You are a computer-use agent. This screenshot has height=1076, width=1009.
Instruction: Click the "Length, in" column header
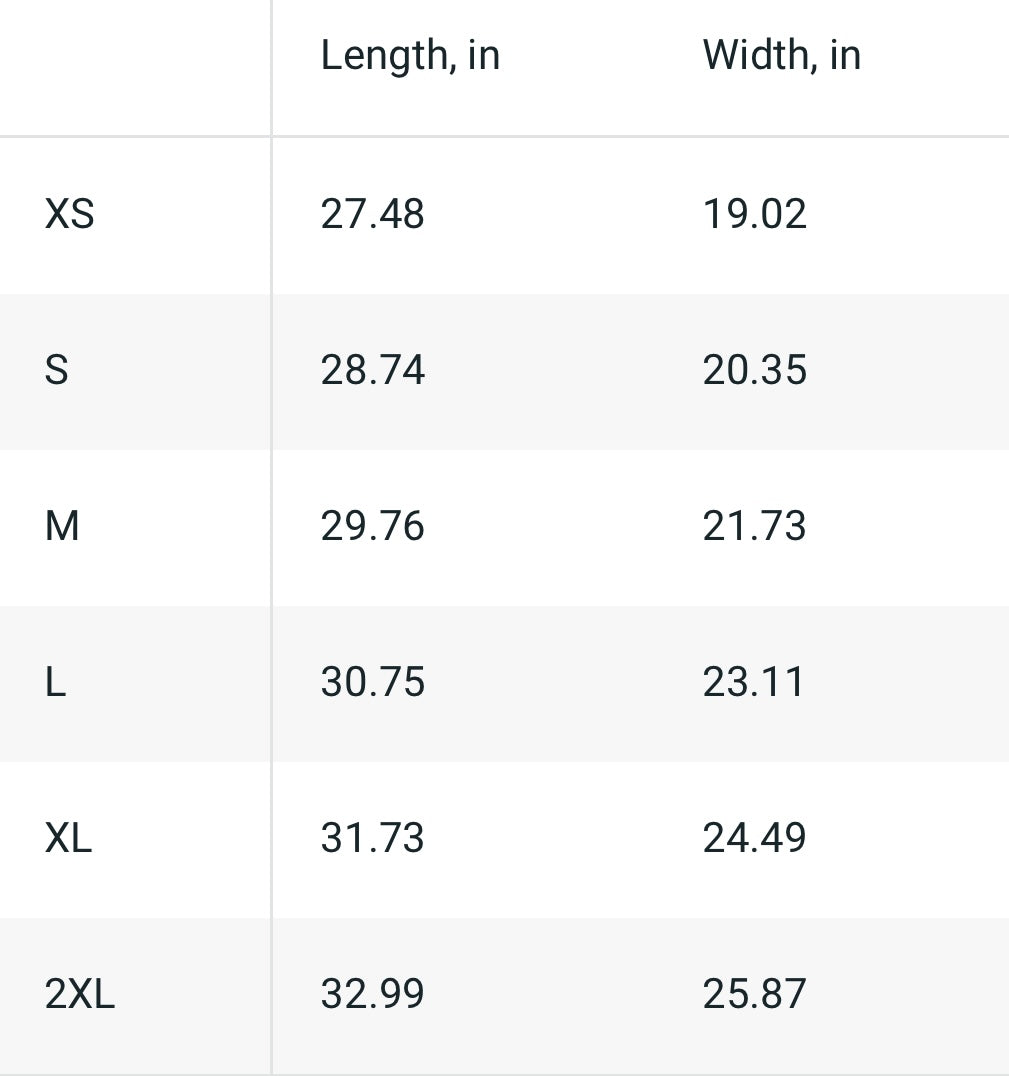pos(410,56)
